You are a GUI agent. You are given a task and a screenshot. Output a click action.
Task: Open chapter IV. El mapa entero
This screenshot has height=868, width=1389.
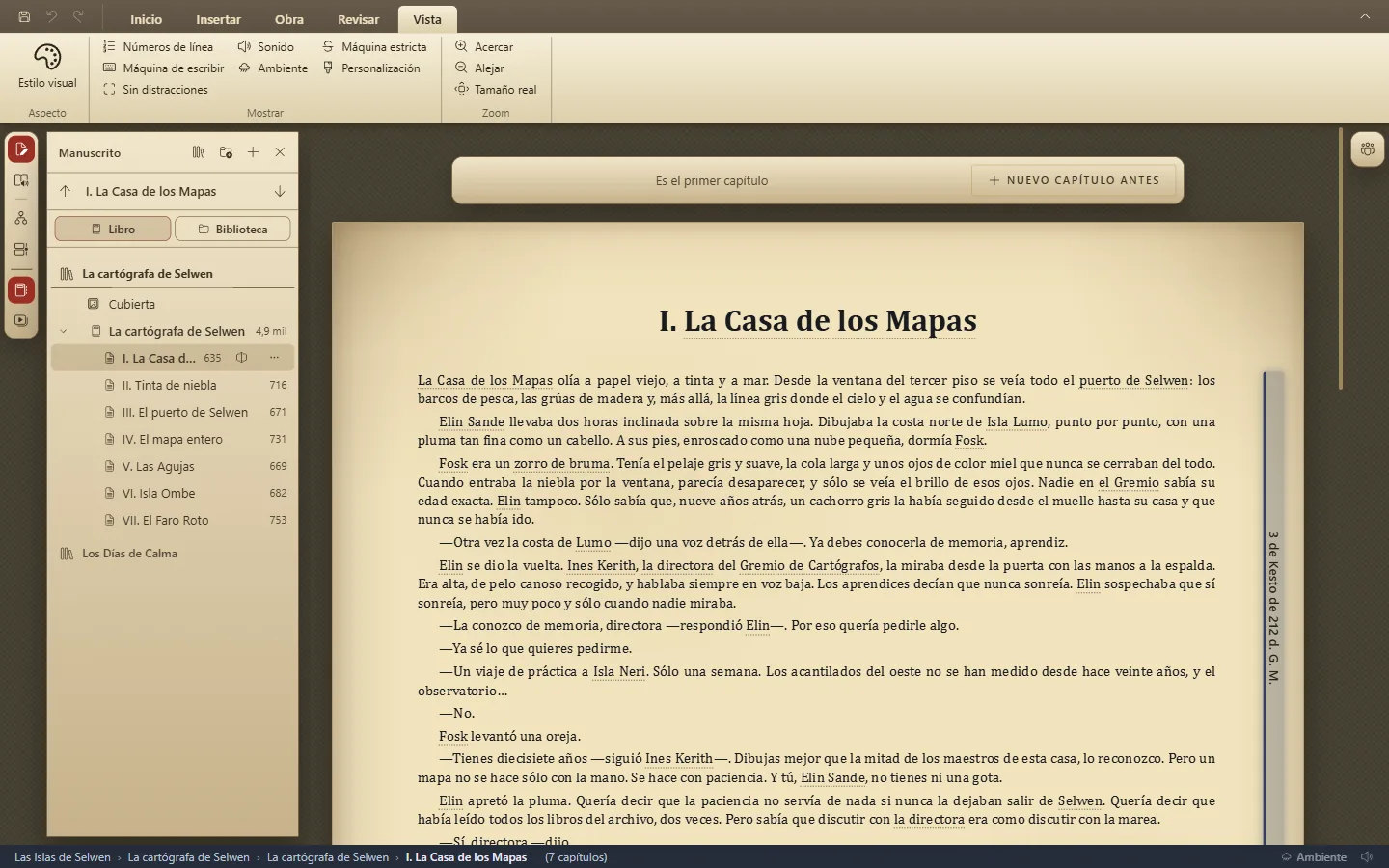(173, 439)
